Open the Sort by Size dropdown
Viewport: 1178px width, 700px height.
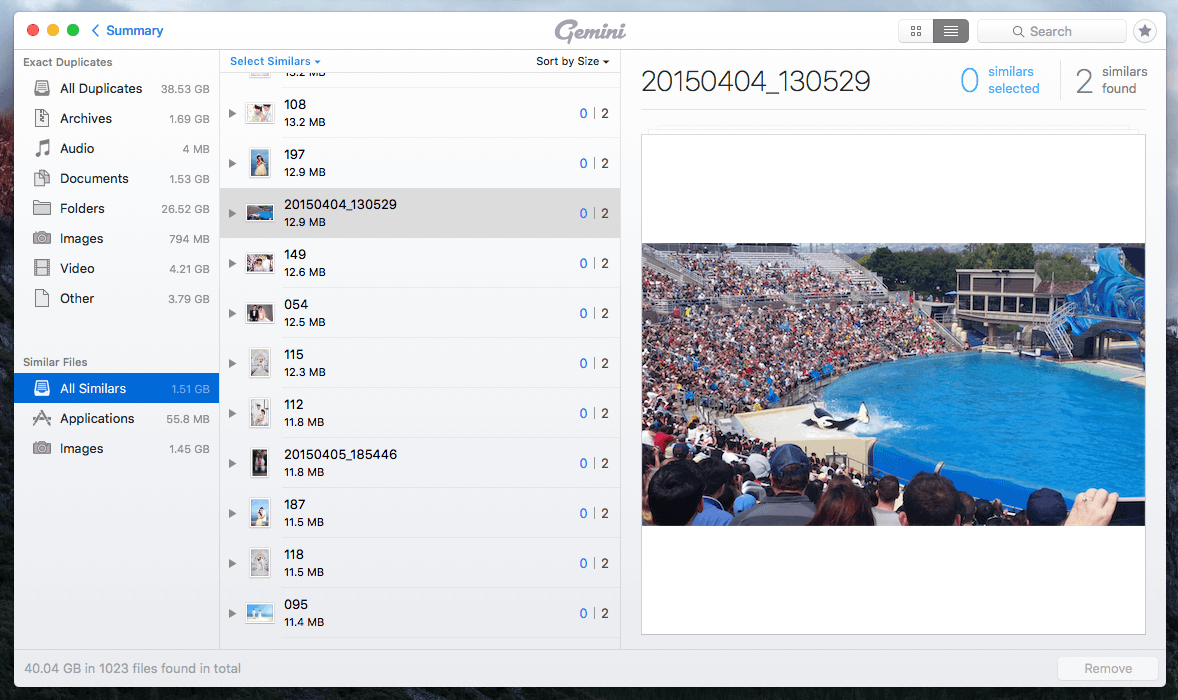point(572,62)
